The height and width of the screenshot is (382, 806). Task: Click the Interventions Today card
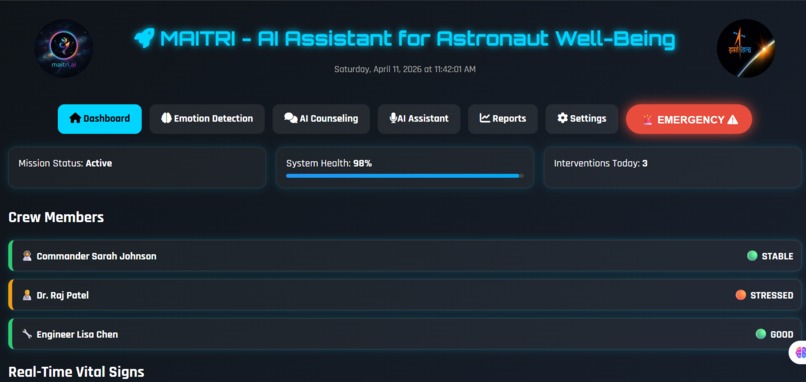click(x=672, y=168)
